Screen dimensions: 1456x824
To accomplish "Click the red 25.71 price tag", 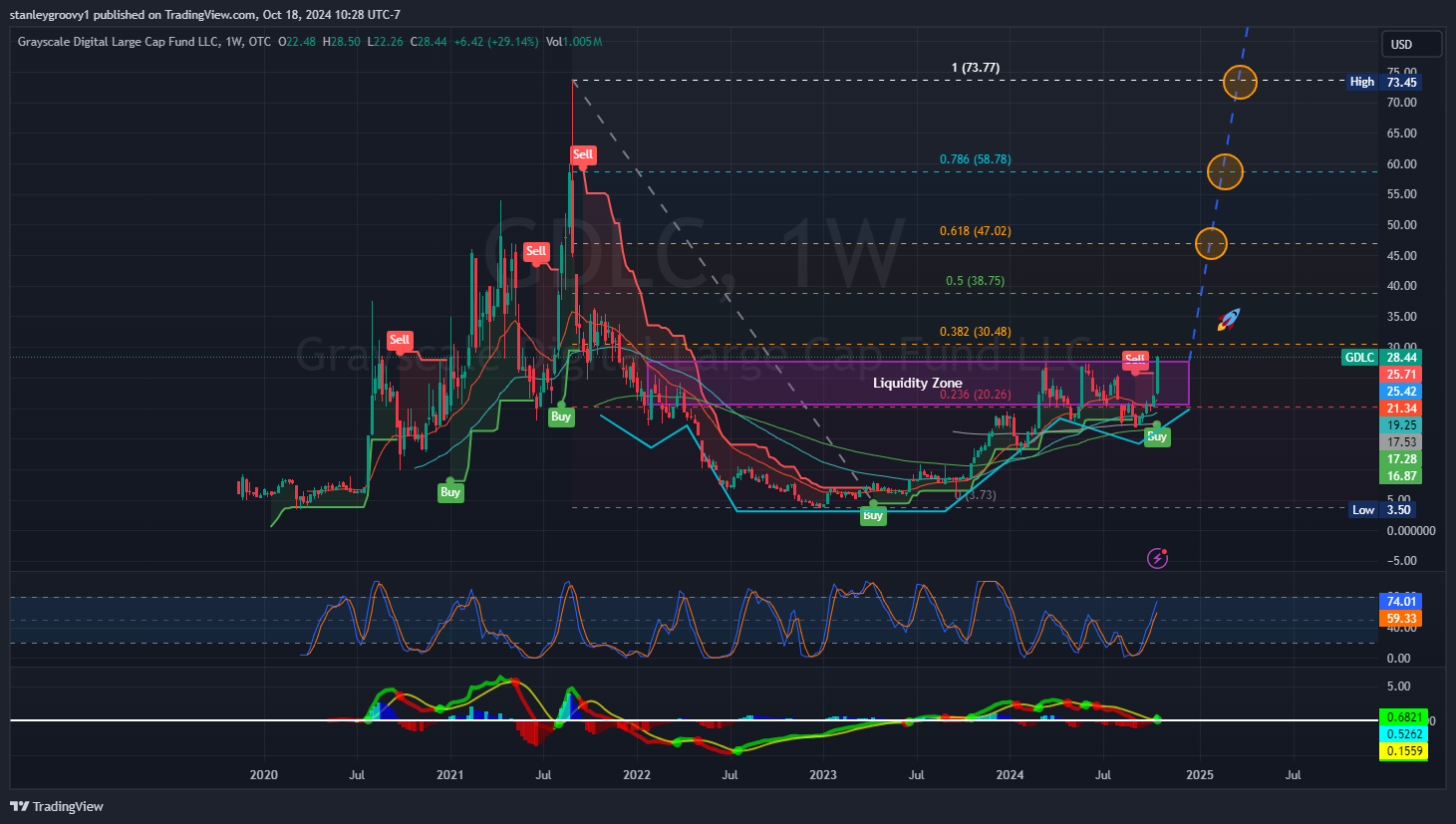I will 1401,375.
